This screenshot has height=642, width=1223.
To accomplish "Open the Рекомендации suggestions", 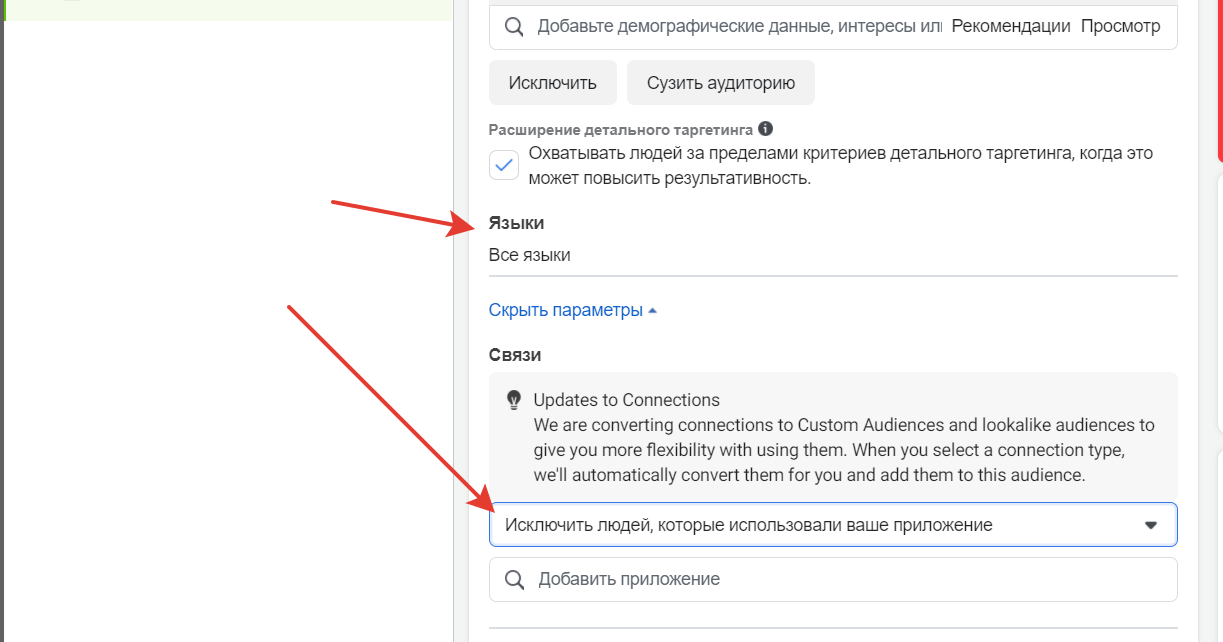I will (x=1011, y=26).
